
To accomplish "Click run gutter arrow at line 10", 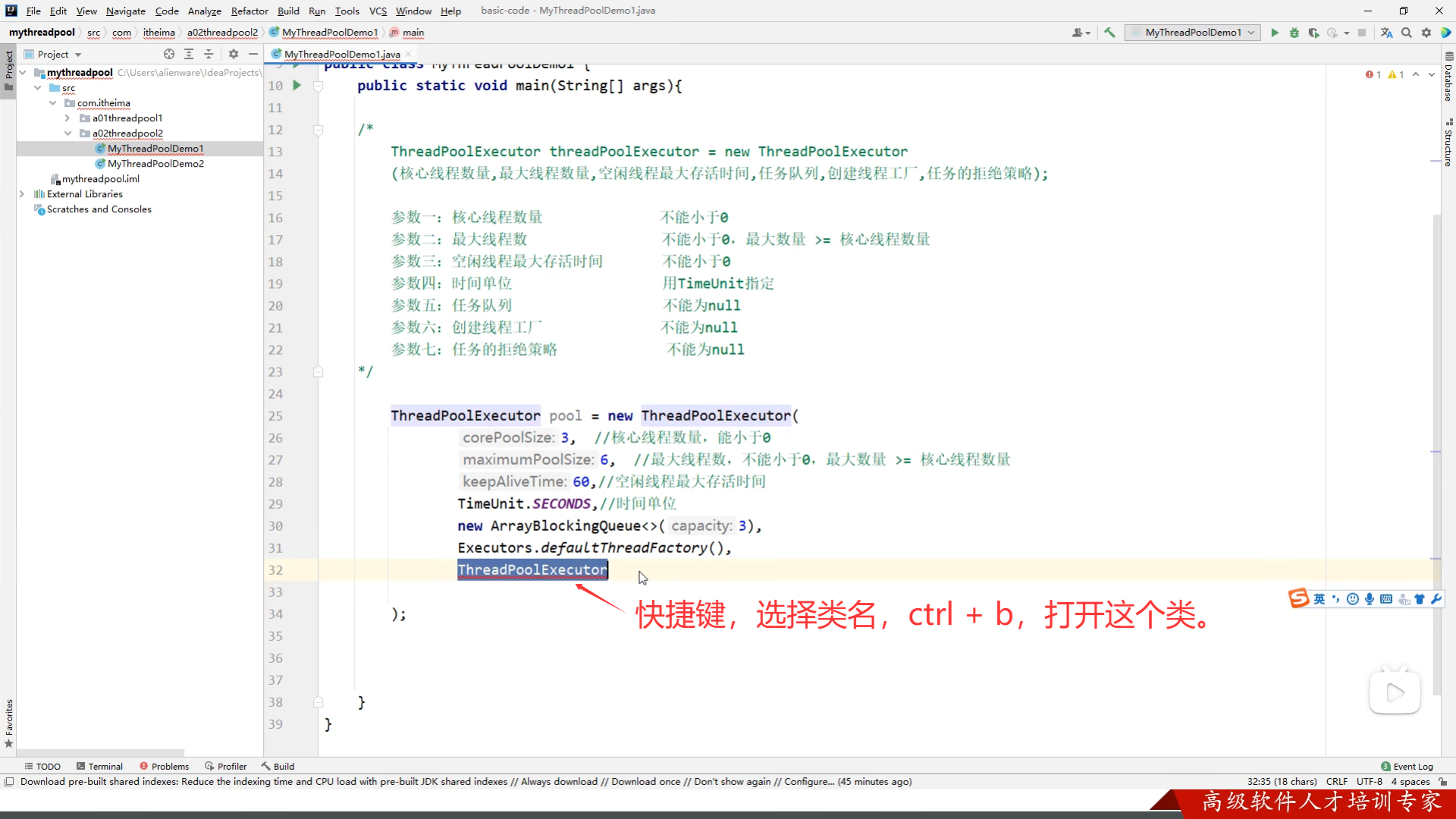I will (x=297, y=86).
